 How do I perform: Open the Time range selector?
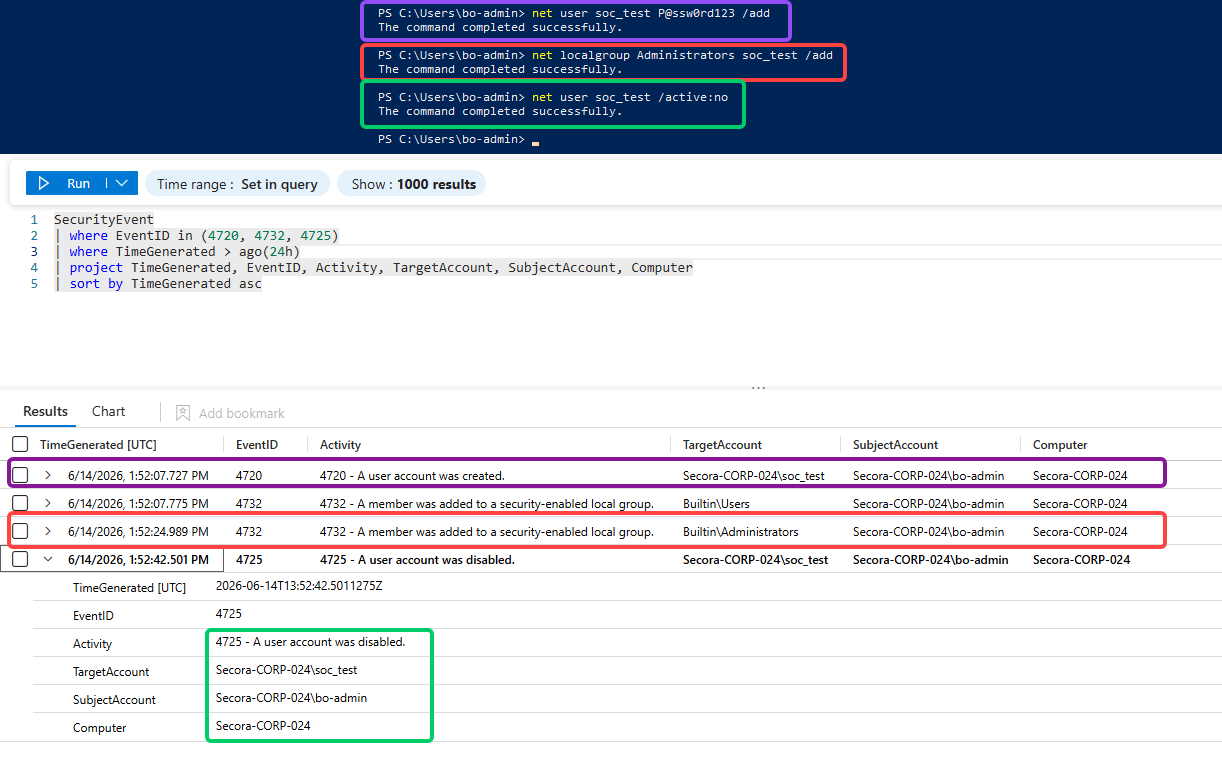[237, 184]
